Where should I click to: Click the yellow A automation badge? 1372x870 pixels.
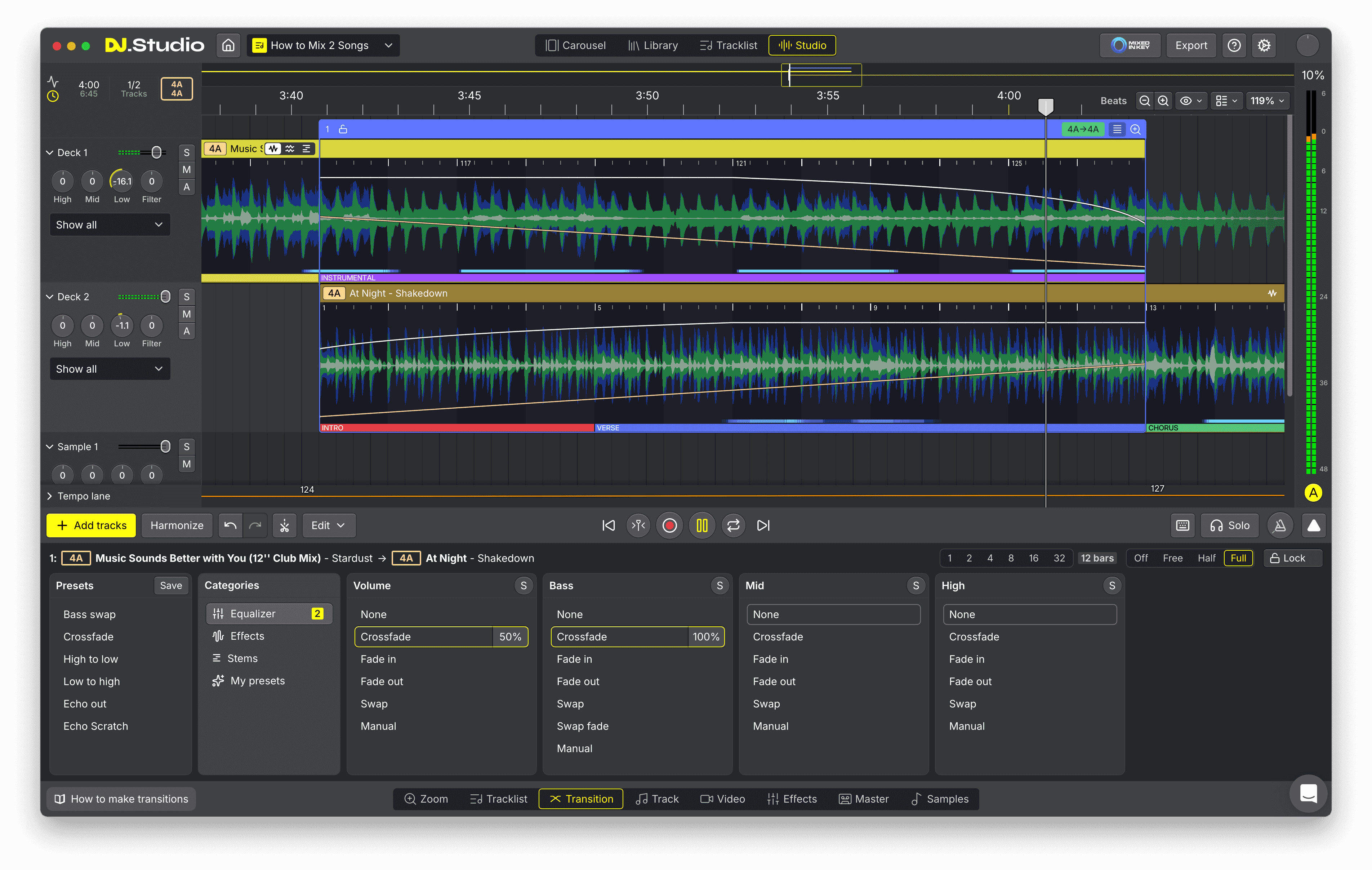click(1313, 493)
